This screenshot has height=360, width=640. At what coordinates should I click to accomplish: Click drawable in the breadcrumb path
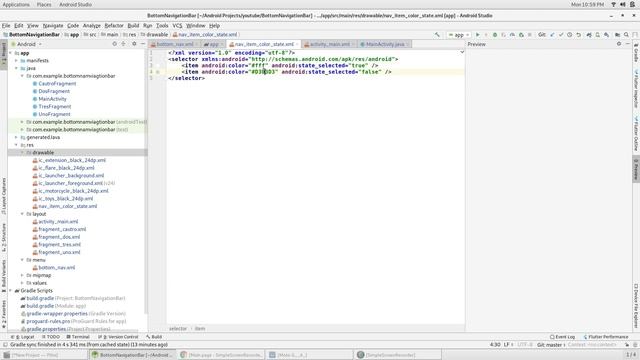(x=157, y=35)
